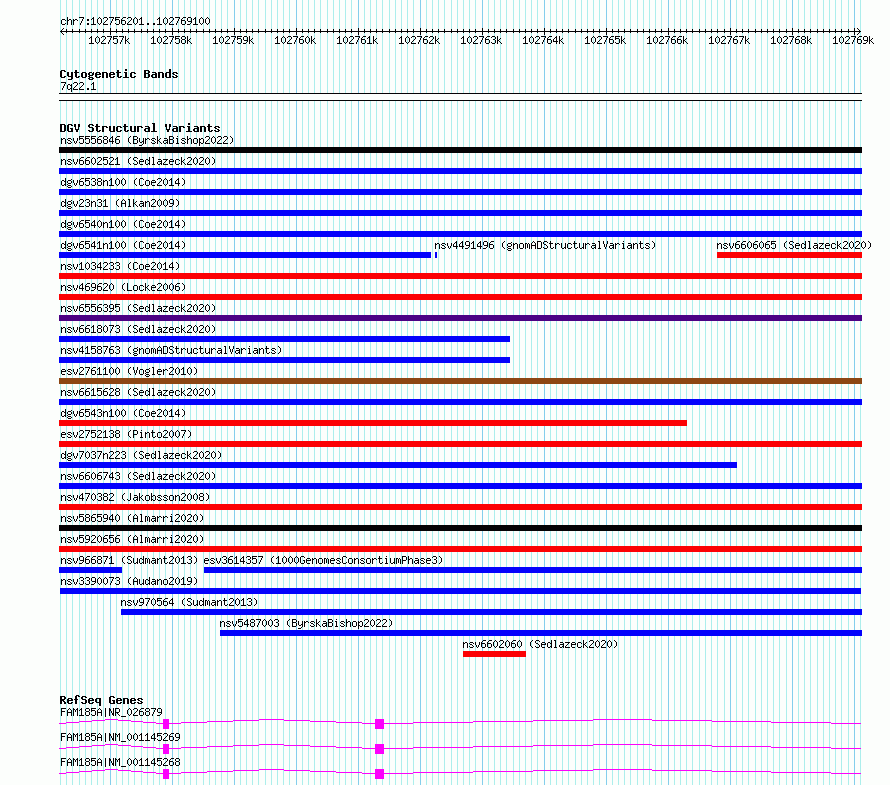Select the Cytogenetic Bands track title

119,74
